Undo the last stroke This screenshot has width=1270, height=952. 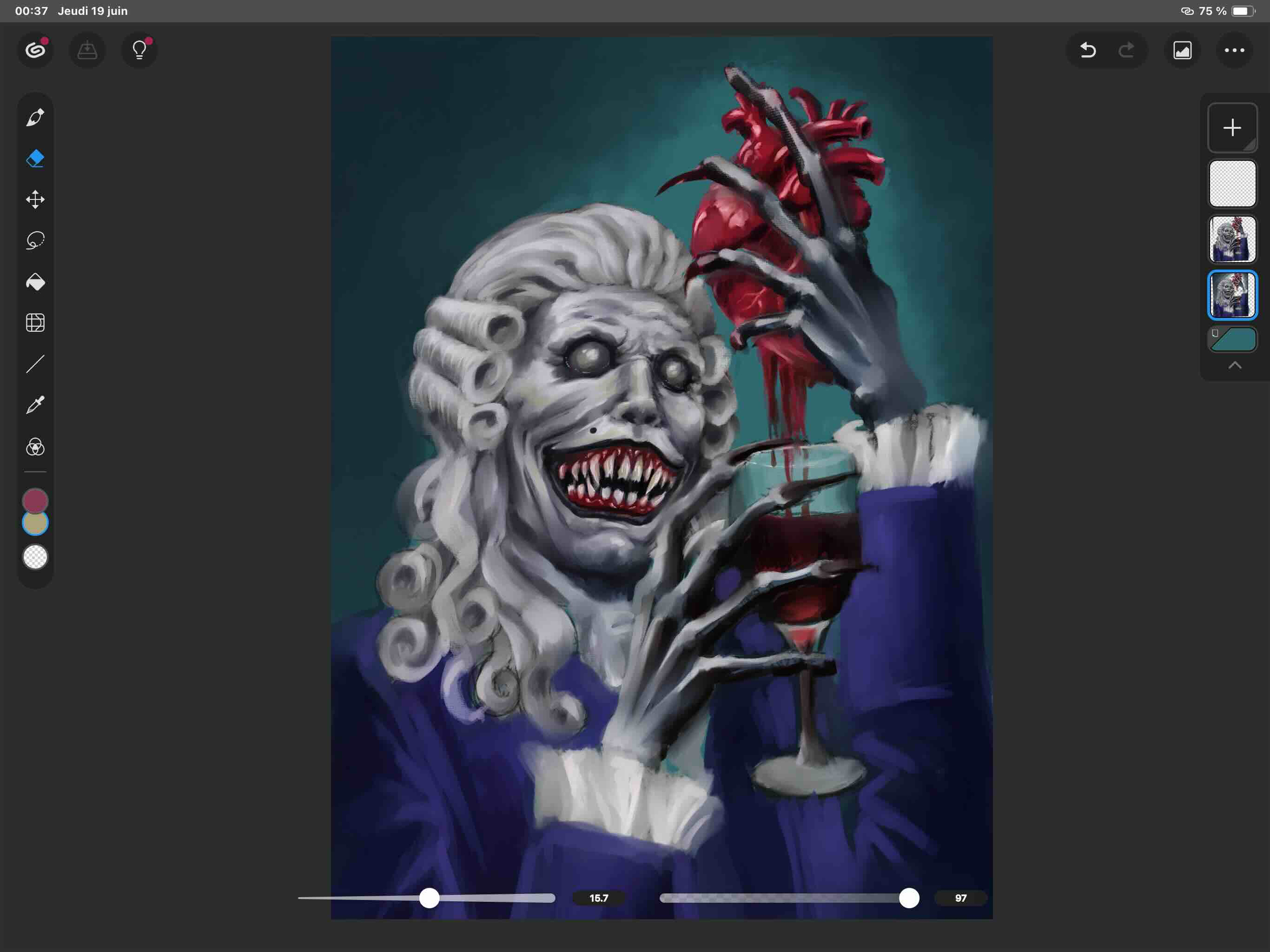1088,50
